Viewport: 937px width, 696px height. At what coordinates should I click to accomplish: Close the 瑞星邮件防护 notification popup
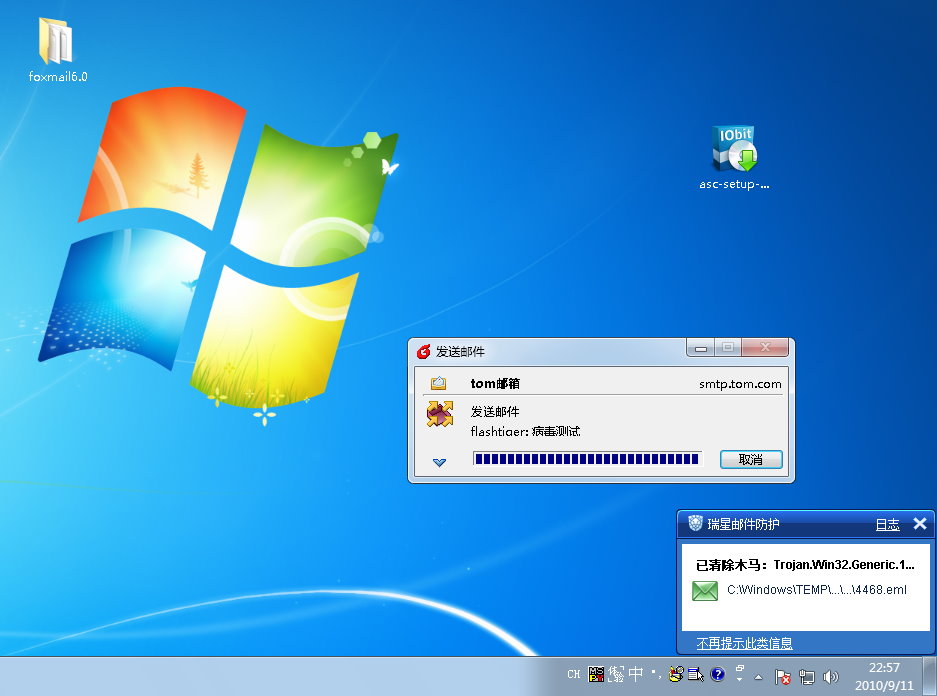point(920,524)
